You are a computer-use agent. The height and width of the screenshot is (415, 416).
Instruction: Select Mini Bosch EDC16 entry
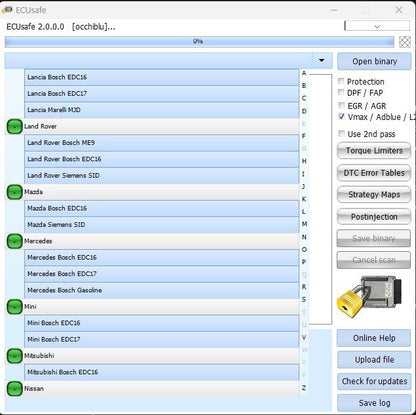point(162,323)
